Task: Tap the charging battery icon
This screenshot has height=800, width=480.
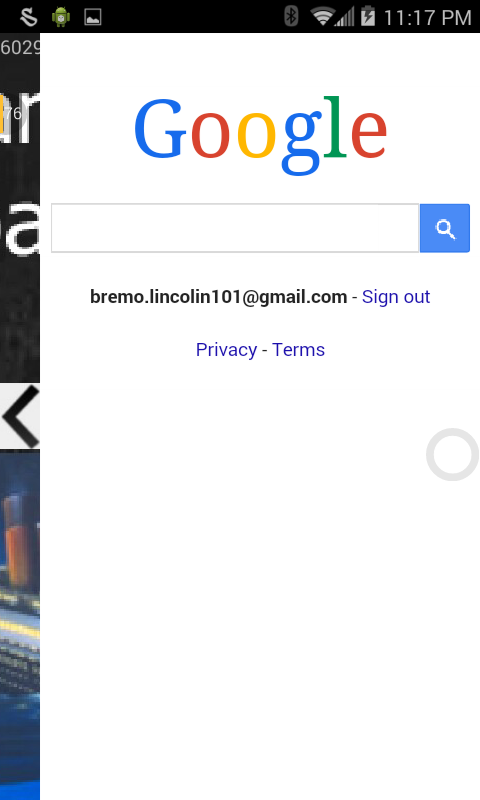Action: pyautogui.click(x=368, y=16)
